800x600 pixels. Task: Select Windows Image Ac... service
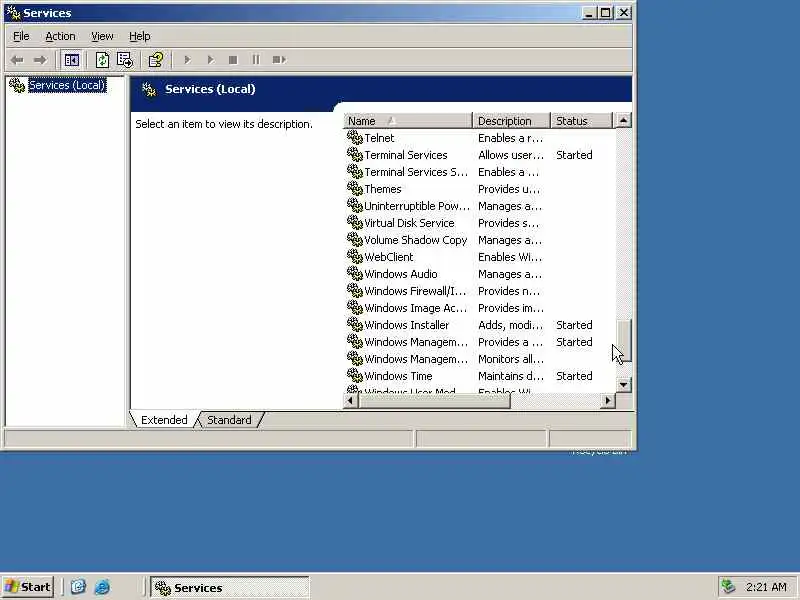tap(415, 308)
